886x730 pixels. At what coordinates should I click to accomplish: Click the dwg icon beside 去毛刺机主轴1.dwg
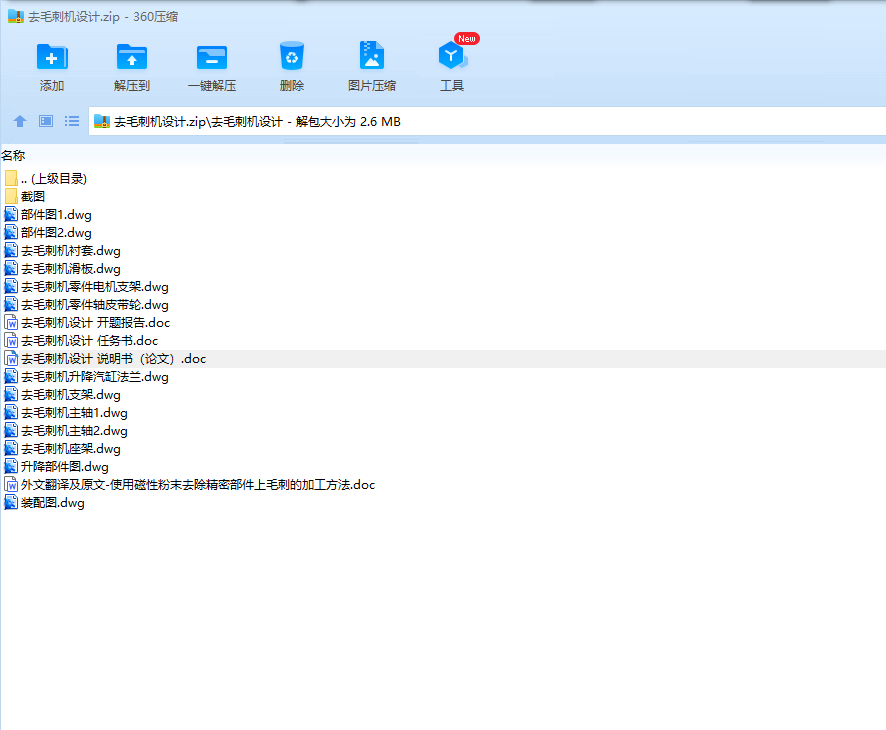pyautogui.click(x=11, y=412)
